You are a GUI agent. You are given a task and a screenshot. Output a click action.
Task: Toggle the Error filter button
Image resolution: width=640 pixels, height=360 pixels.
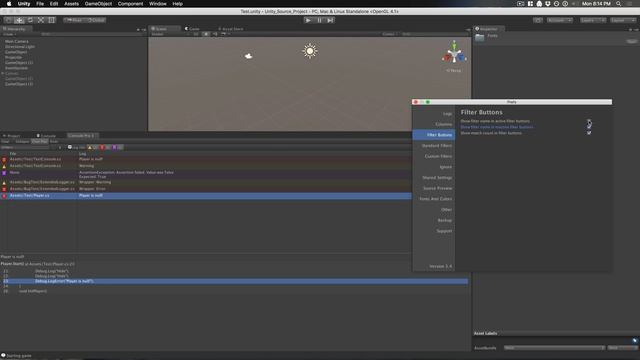[x=105, y=147]
